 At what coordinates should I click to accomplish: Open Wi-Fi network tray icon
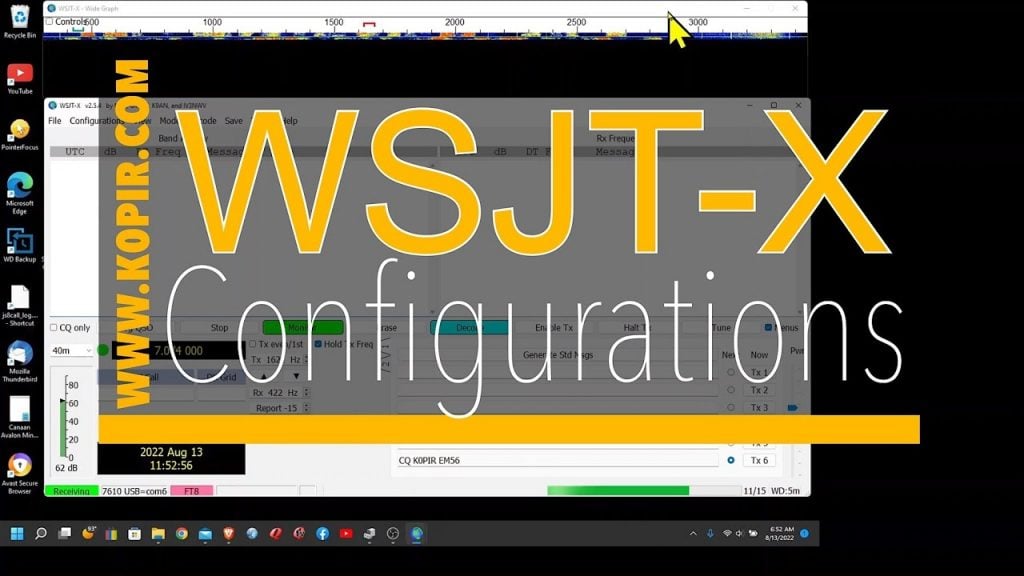point(727,534)
